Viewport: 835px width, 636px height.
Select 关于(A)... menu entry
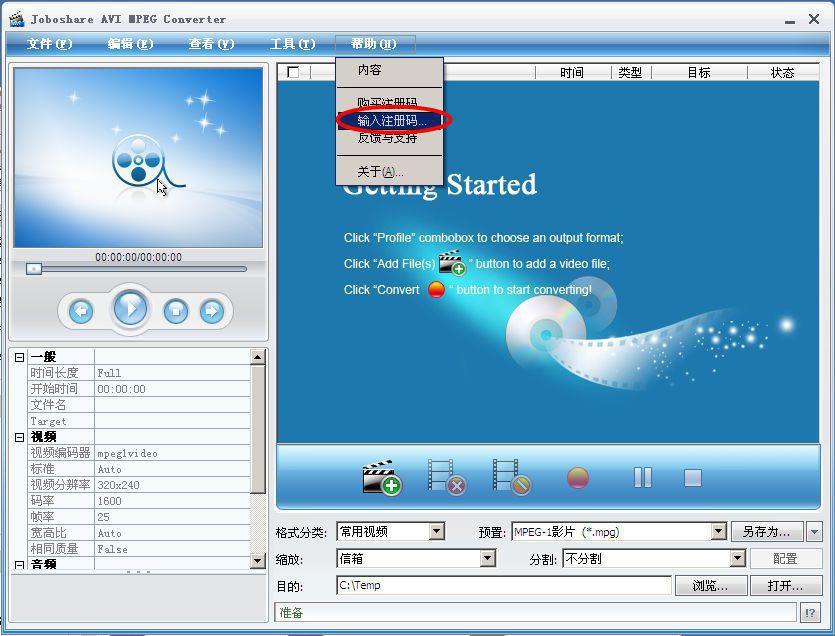point(390,172)
